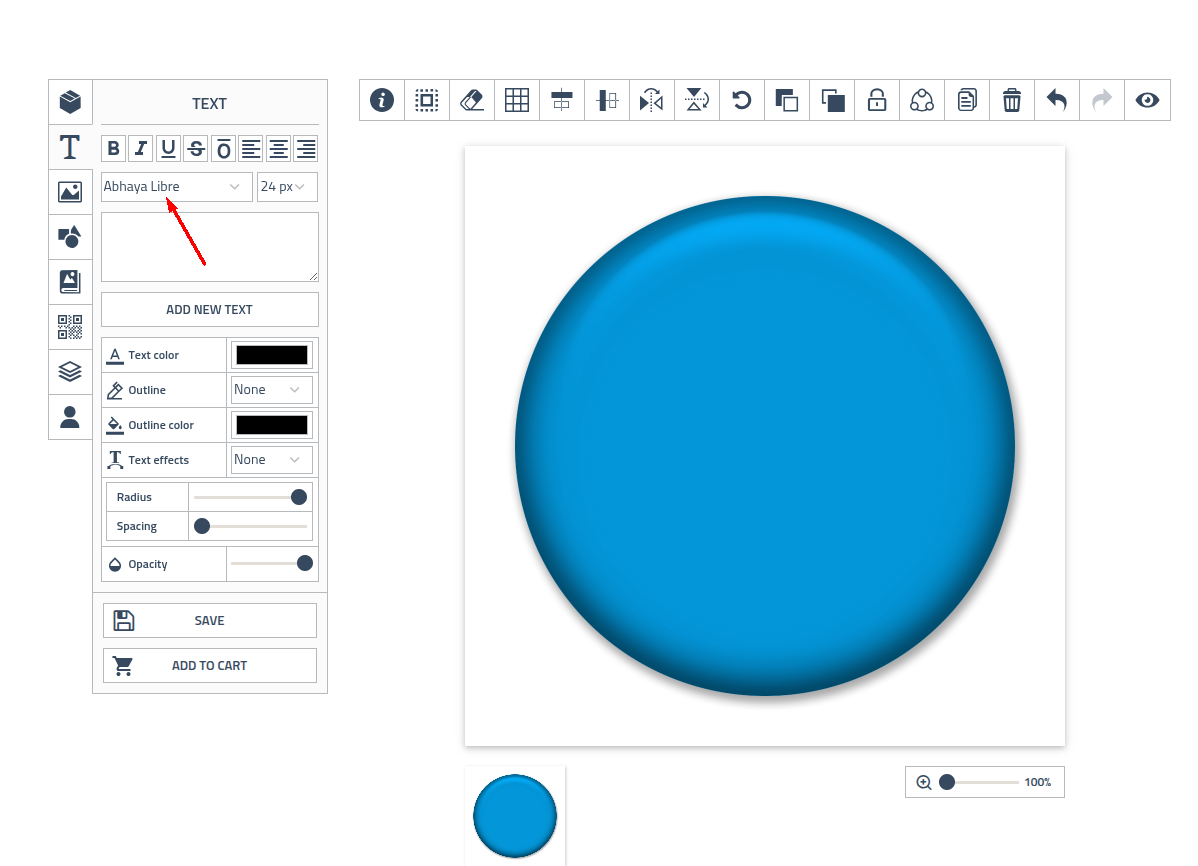
Task: Toggle underline text formatting
Action: coord(169,148)
